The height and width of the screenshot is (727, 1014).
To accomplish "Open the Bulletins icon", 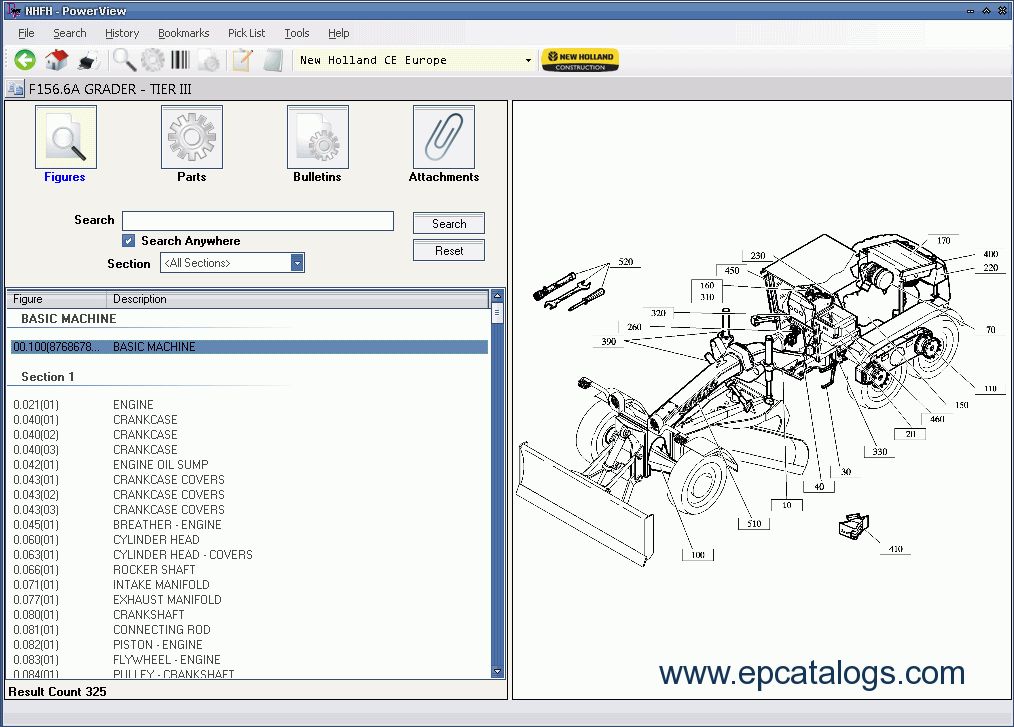I will [318, 137].
